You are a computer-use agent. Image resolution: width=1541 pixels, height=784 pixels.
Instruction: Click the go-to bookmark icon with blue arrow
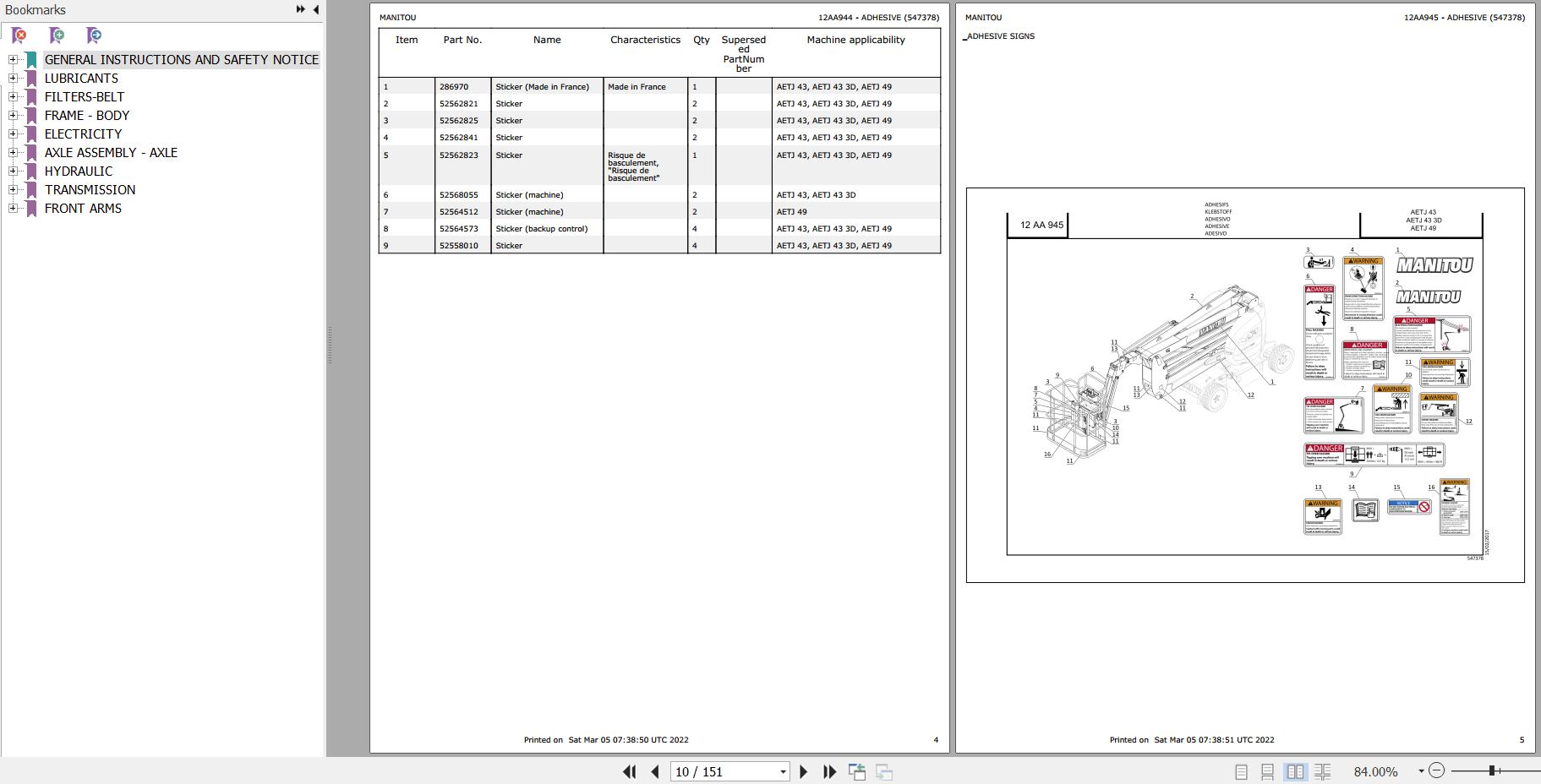[x=94, y=35]
